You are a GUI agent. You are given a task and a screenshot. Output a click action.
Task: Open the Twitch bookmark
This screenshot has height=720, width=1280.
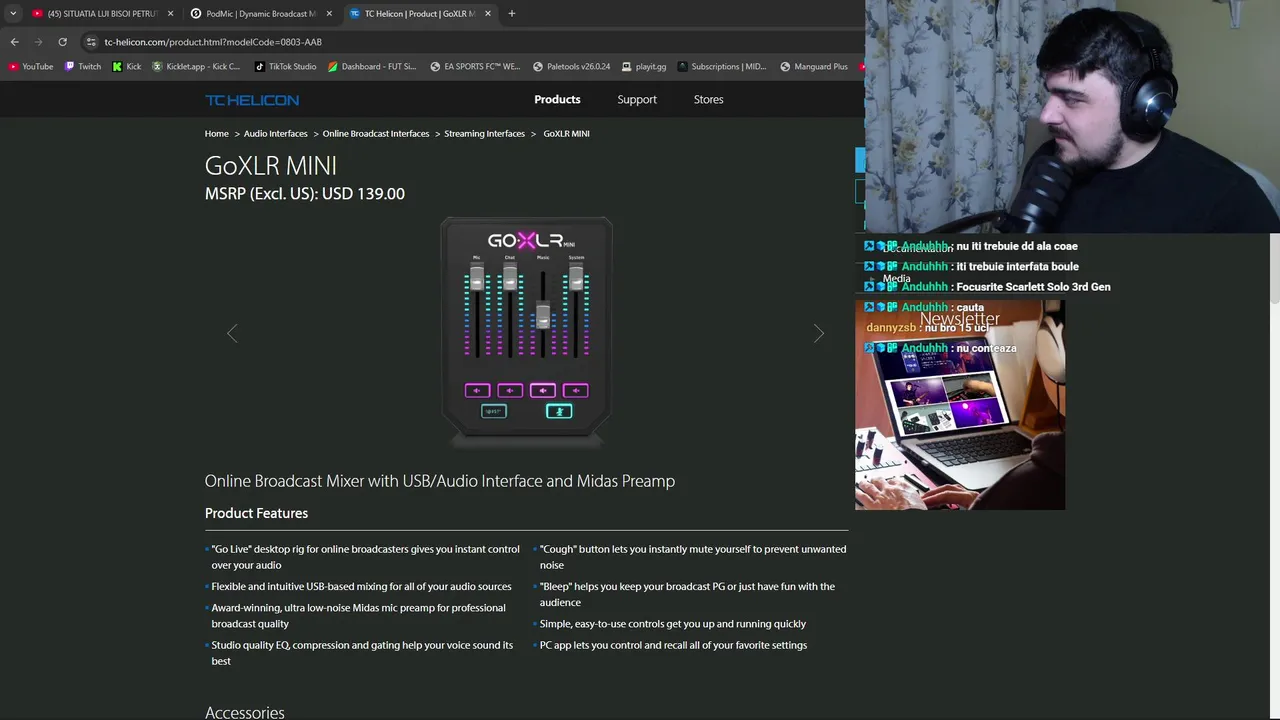point(83,66)
